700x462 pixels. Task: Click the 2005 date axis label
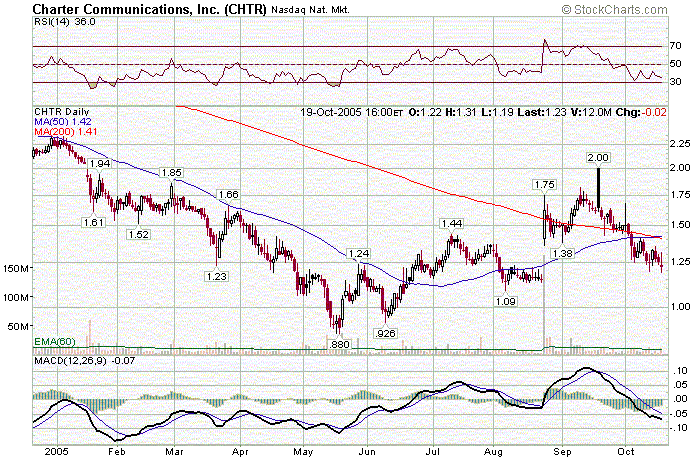[x=57, y=452]
